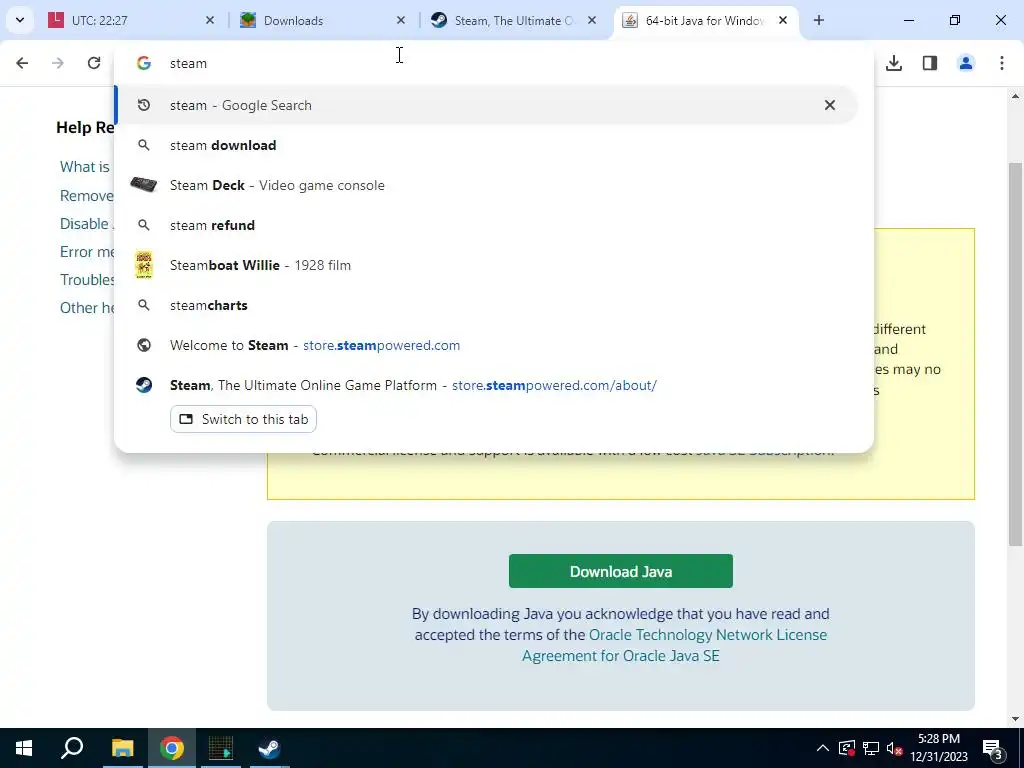Click the address bar containing 'steam'
This screenshot has height=768, width=1024.
493,63
